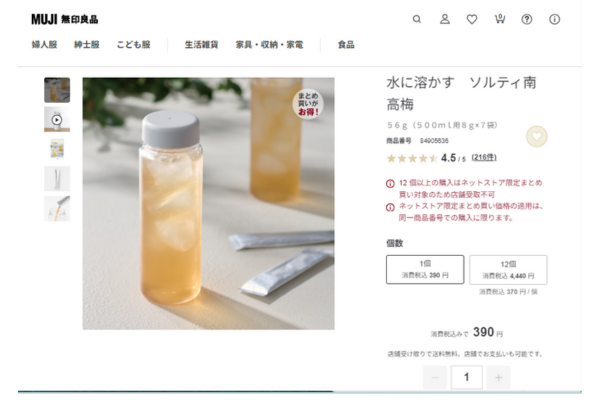600x400 pixels.
Task: Select the pouring sachet thumbnail
Action: pyautogui.click(x=57, y=209)
